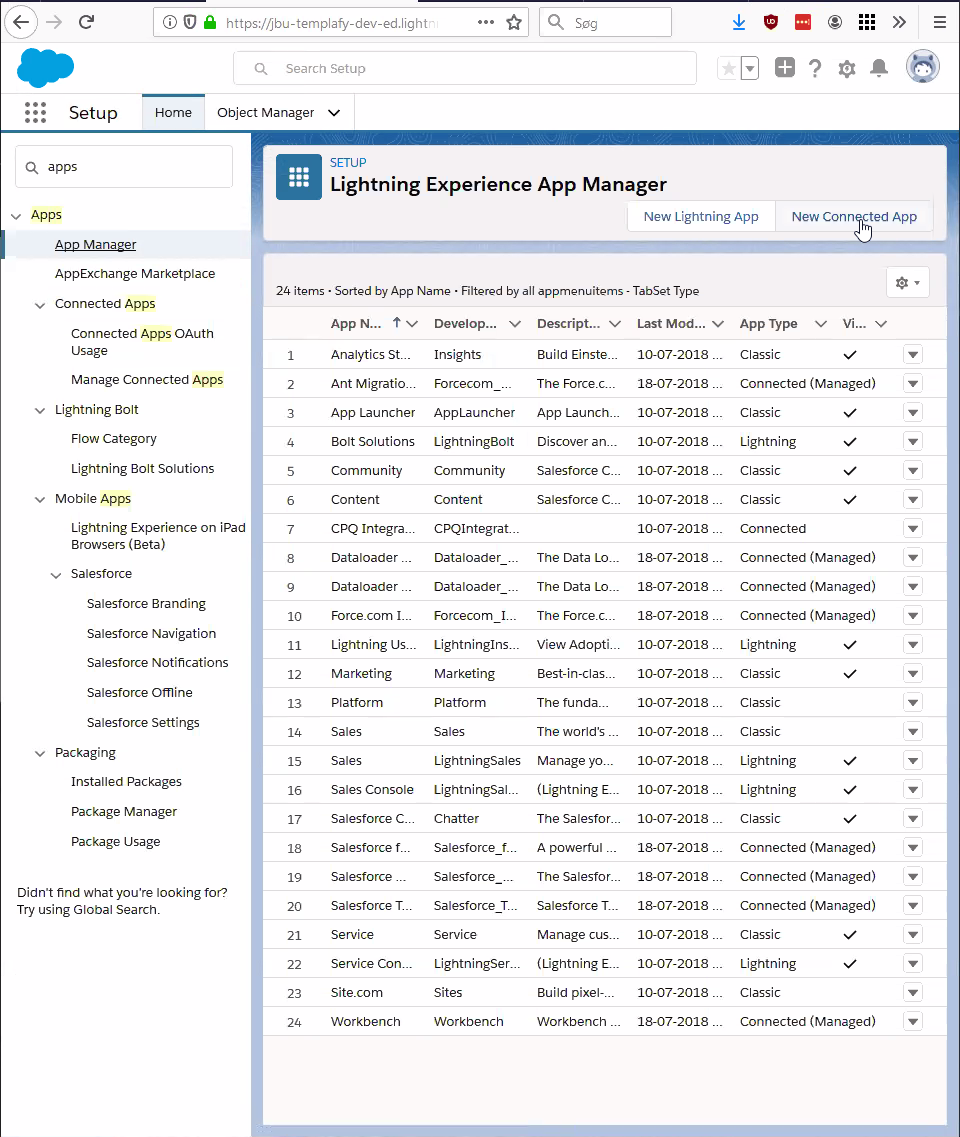
Task: Bookmark this page with the star icon
Action: coord(514,22)
